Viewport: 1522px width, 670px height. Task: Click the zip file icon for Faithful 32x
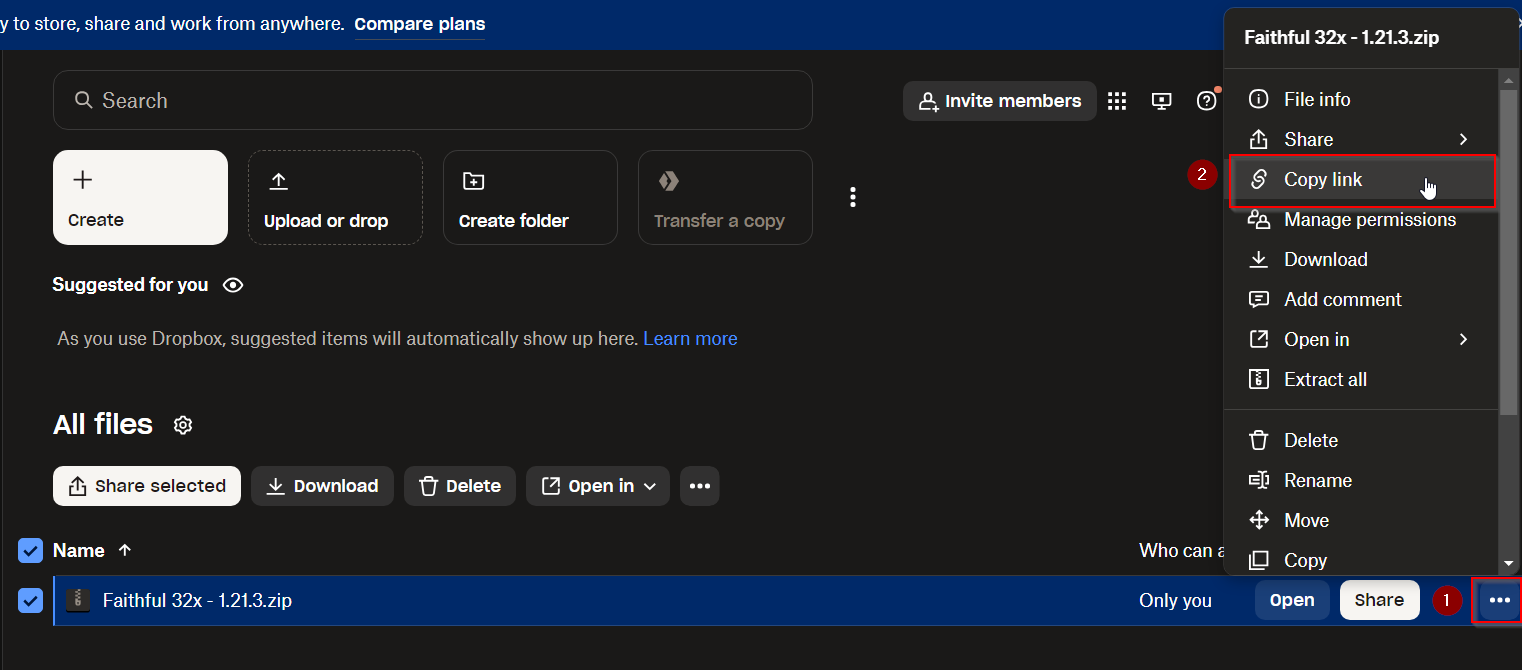(78, 600)
